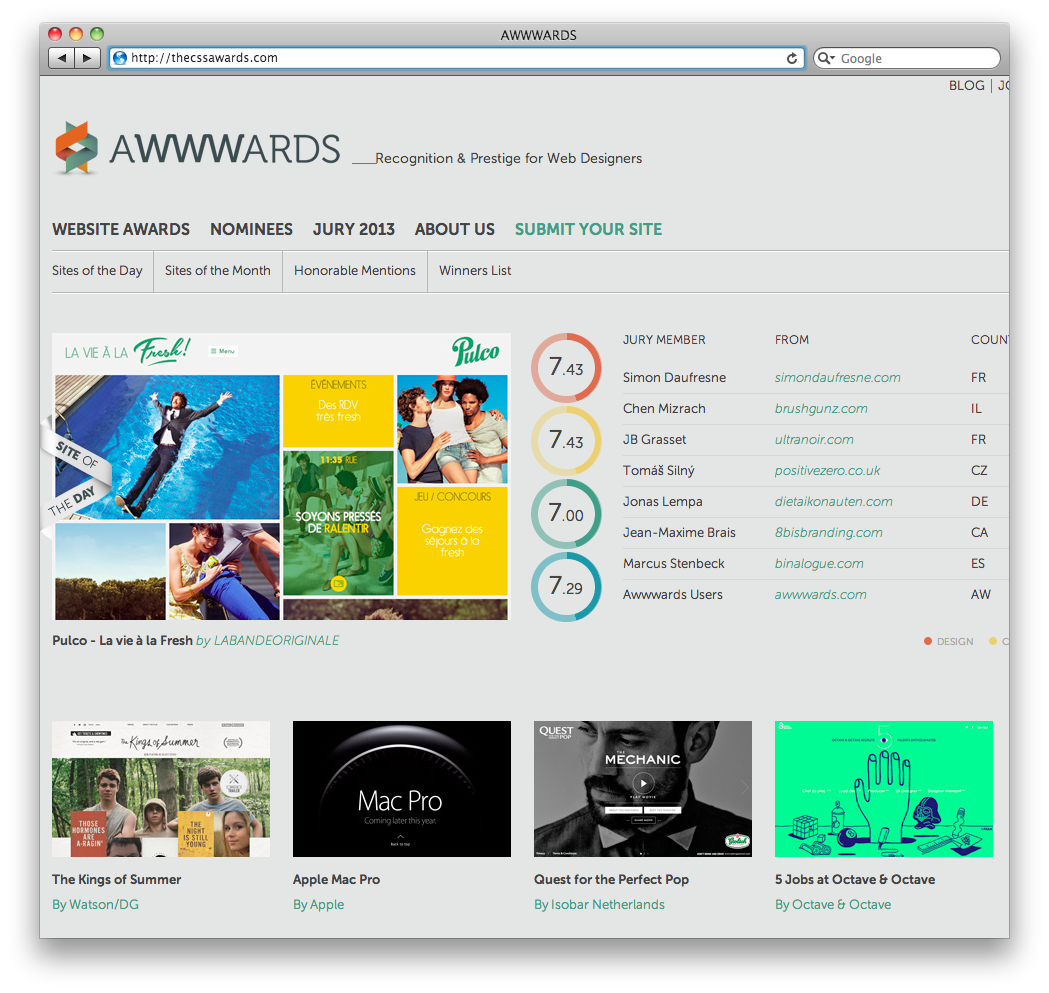Click the Apple Mac Pro title
1049x993 pixels.
tap(337, 879)
